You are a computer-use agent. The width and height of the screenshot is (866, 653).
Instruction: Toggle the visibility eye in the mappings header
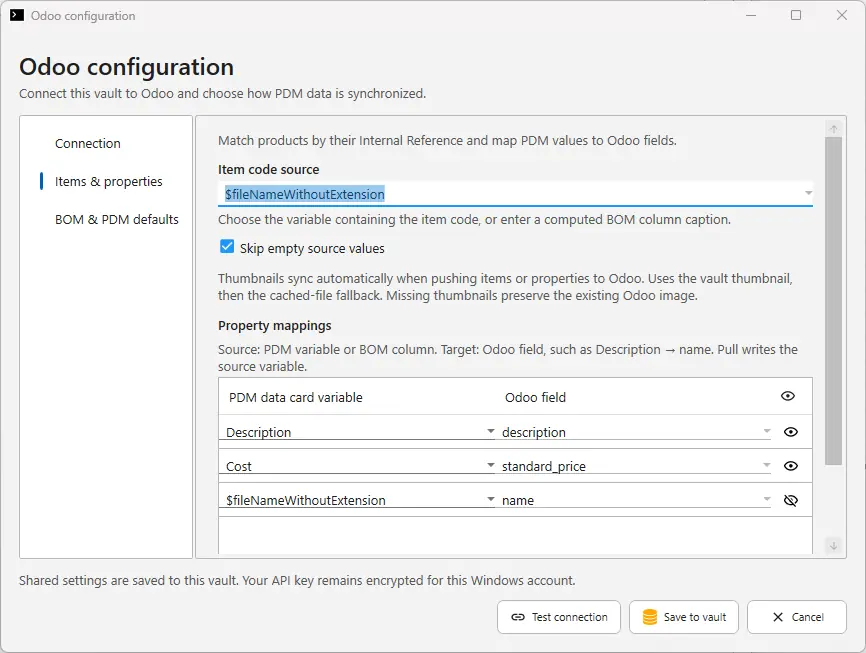(788, 396)
